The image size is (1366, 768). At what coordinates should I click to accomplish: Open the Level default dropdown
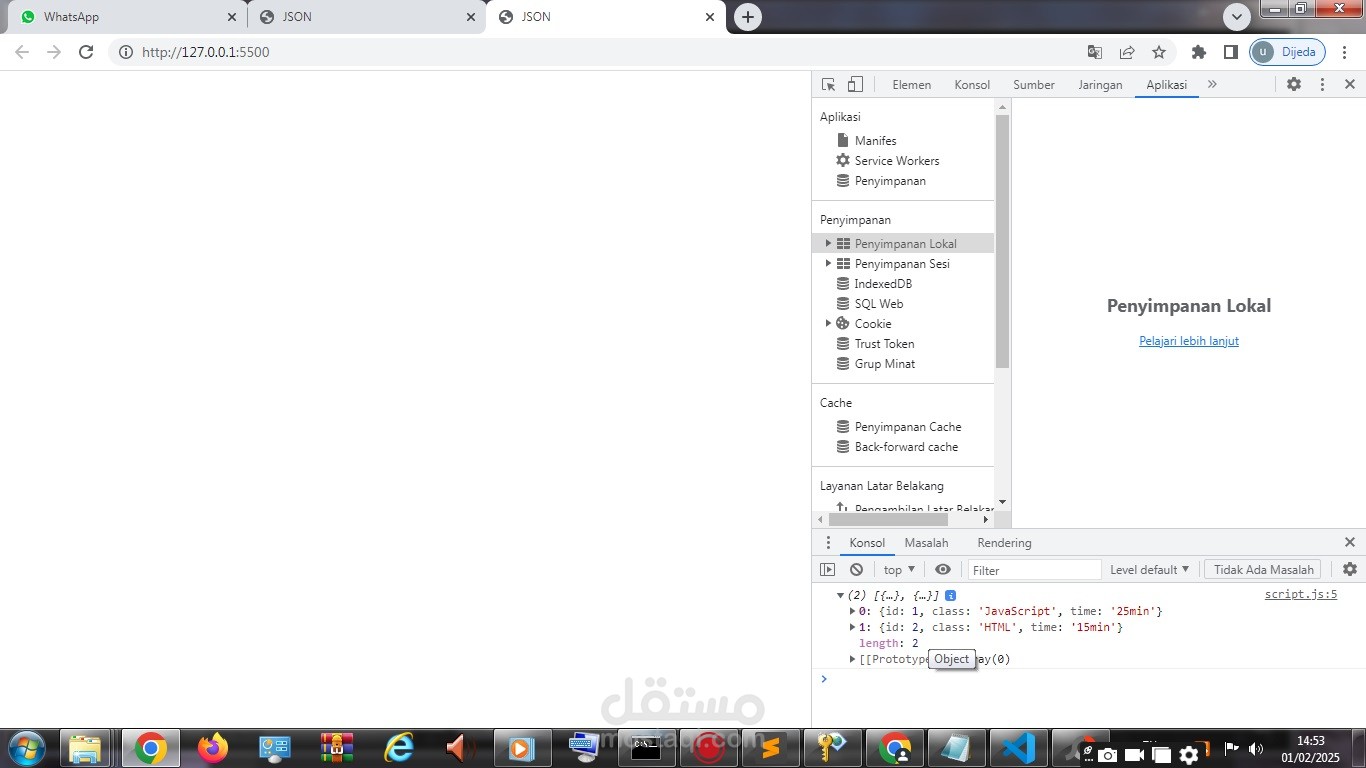coord(1150,570)
